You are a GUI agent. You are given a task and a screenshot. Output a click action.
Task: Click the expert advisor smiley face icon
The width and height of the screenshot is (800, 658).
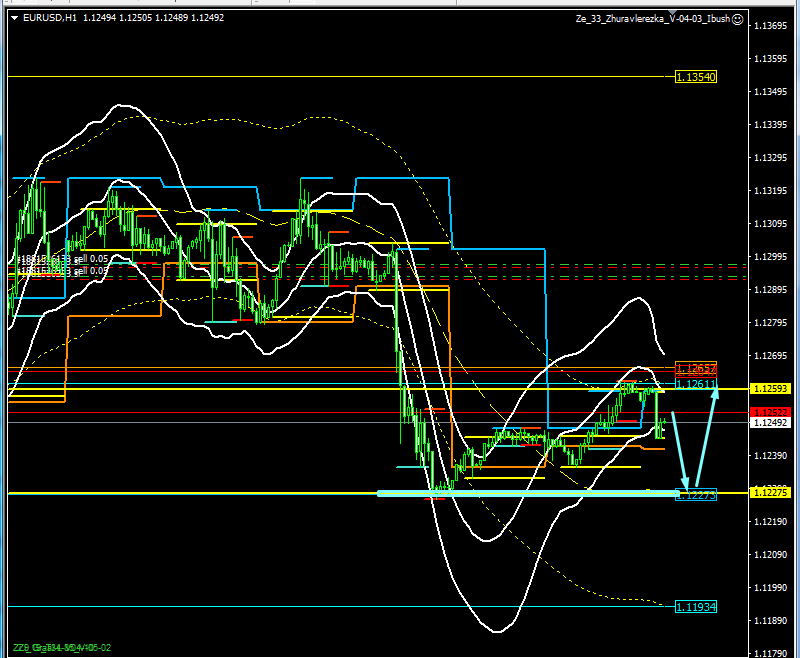tap(737, 19)
